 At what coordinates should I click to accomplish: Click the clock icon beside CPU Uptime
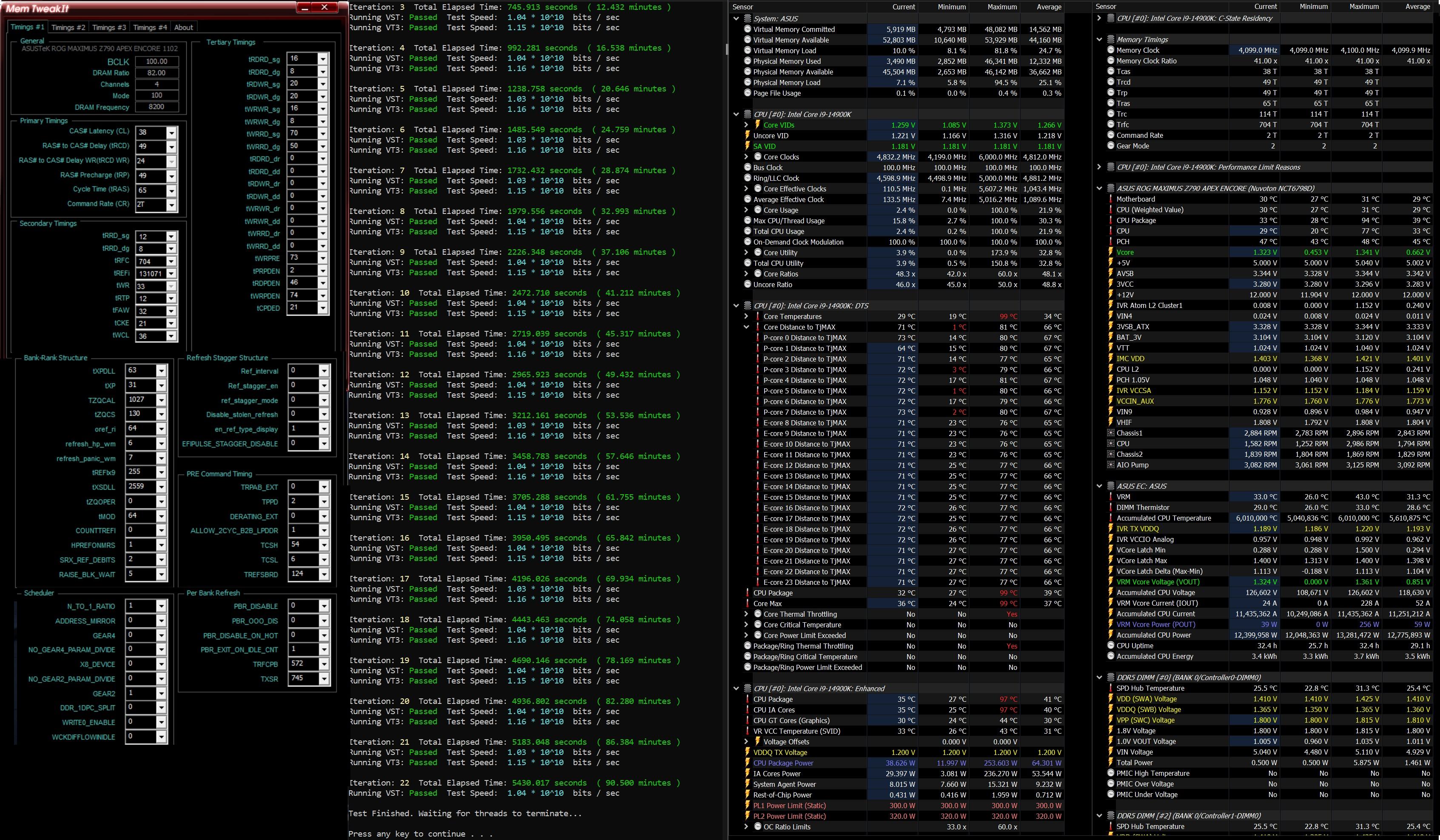[1110, 645]
